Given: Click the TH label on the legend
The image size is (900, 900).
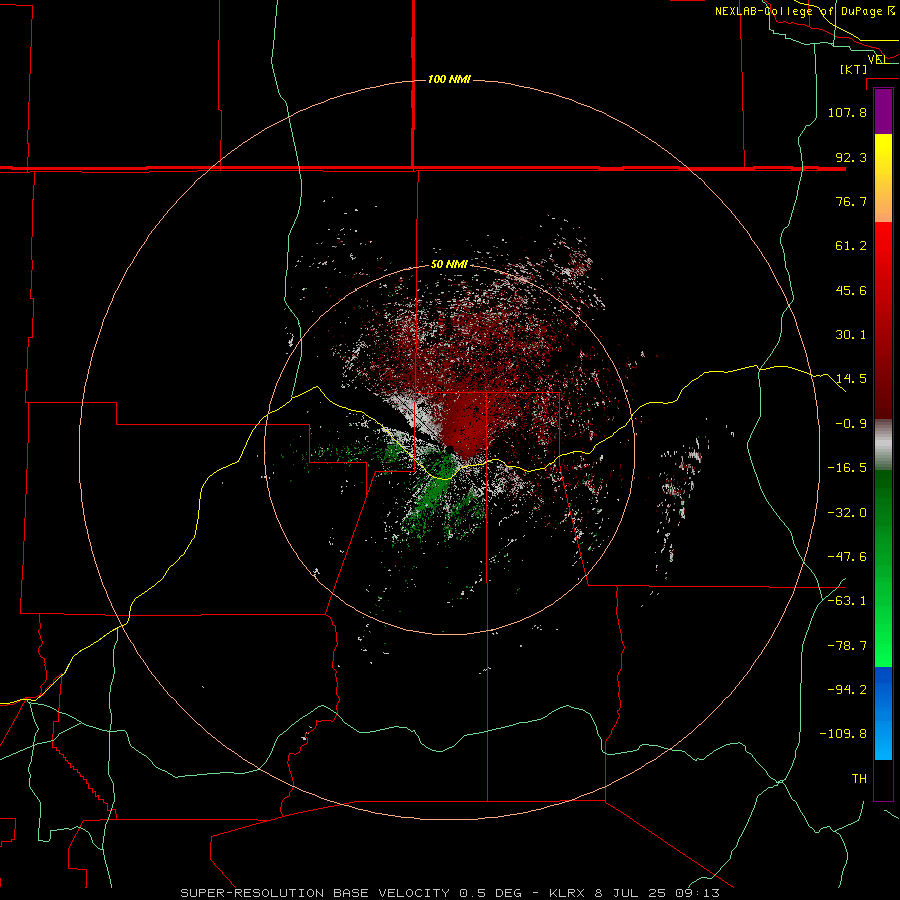Looking at the screenshot, I should click(x=859, y=779).
